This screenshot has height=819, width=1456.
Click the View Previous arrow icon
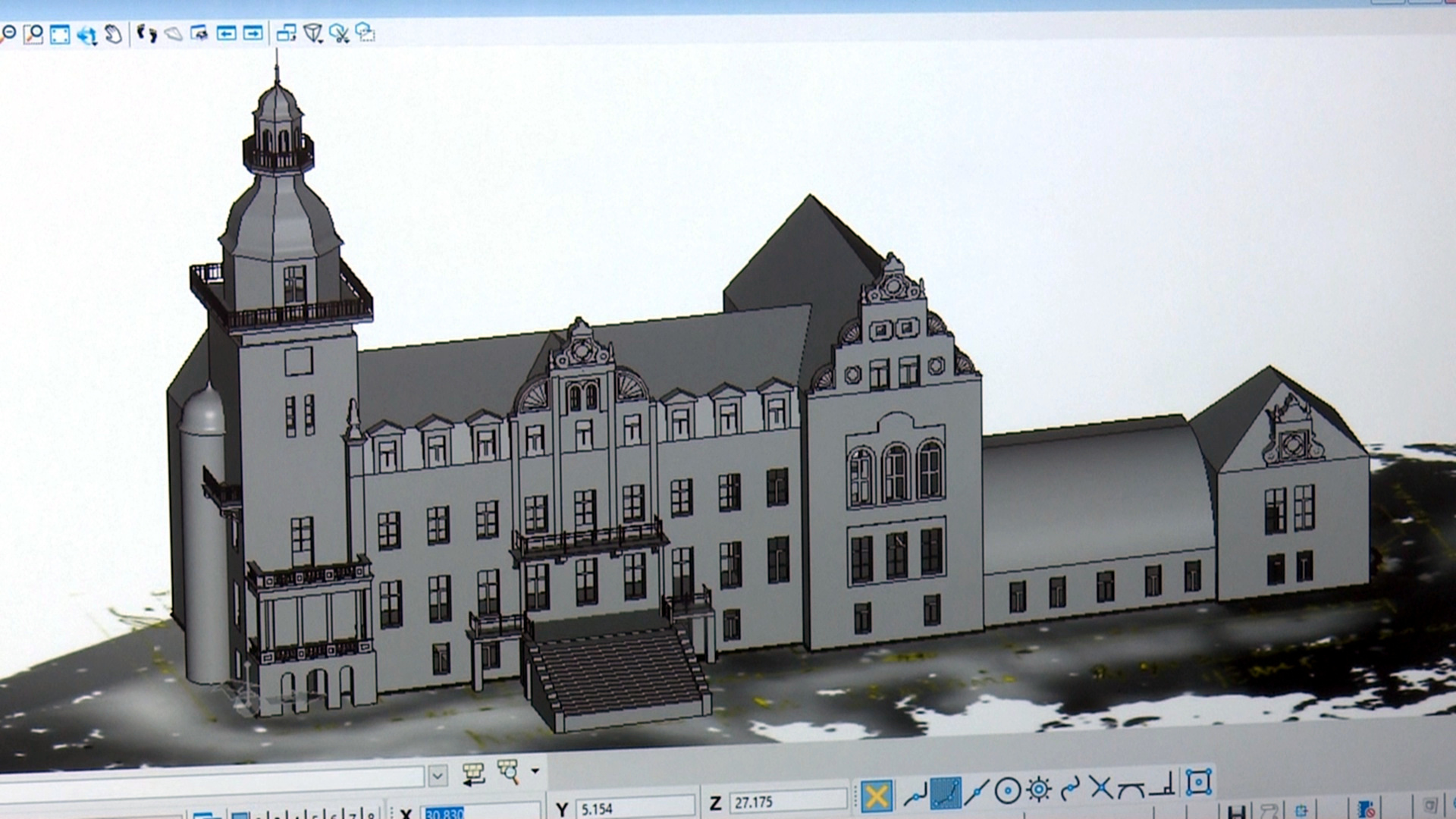coord(226,33)
